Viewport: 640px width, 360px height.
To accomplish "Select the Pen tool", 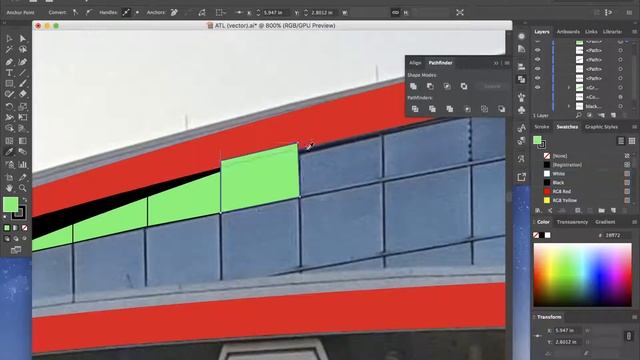I will click(x=9, y=62).
